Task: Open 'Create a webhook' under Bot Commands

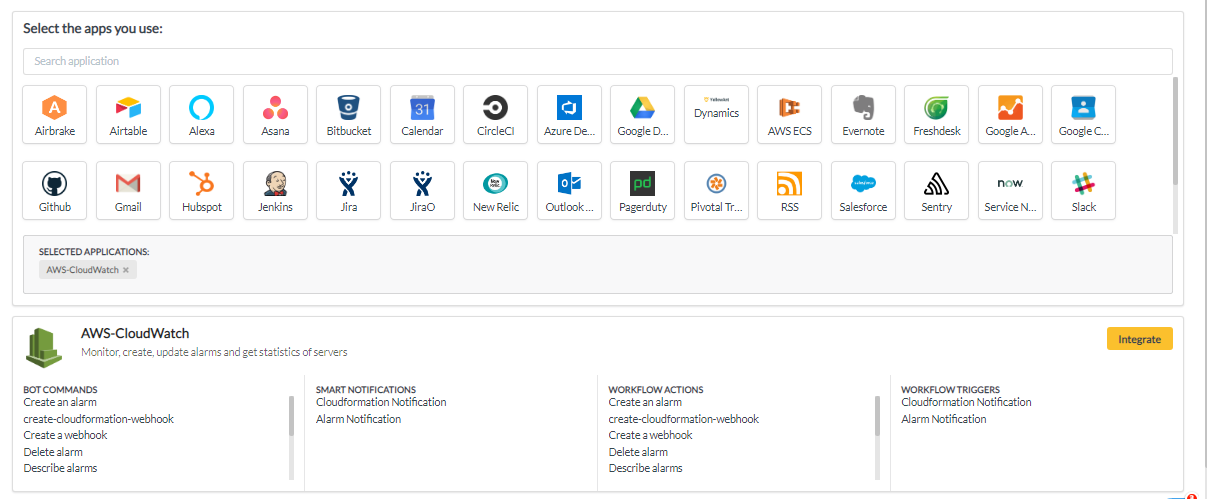Action: (x=65, y=435)
